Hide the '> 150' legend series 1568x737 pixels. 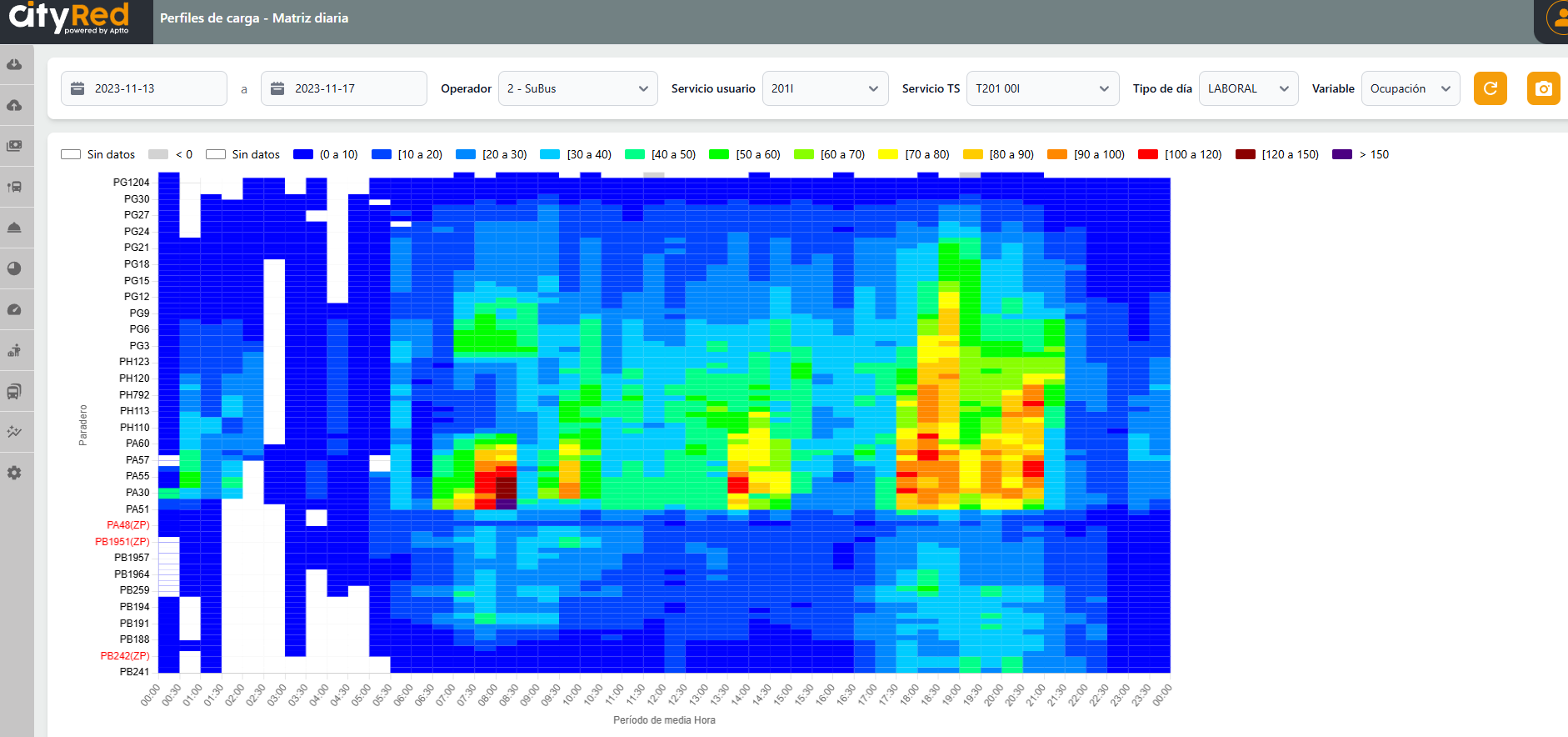pos(1361,154)
